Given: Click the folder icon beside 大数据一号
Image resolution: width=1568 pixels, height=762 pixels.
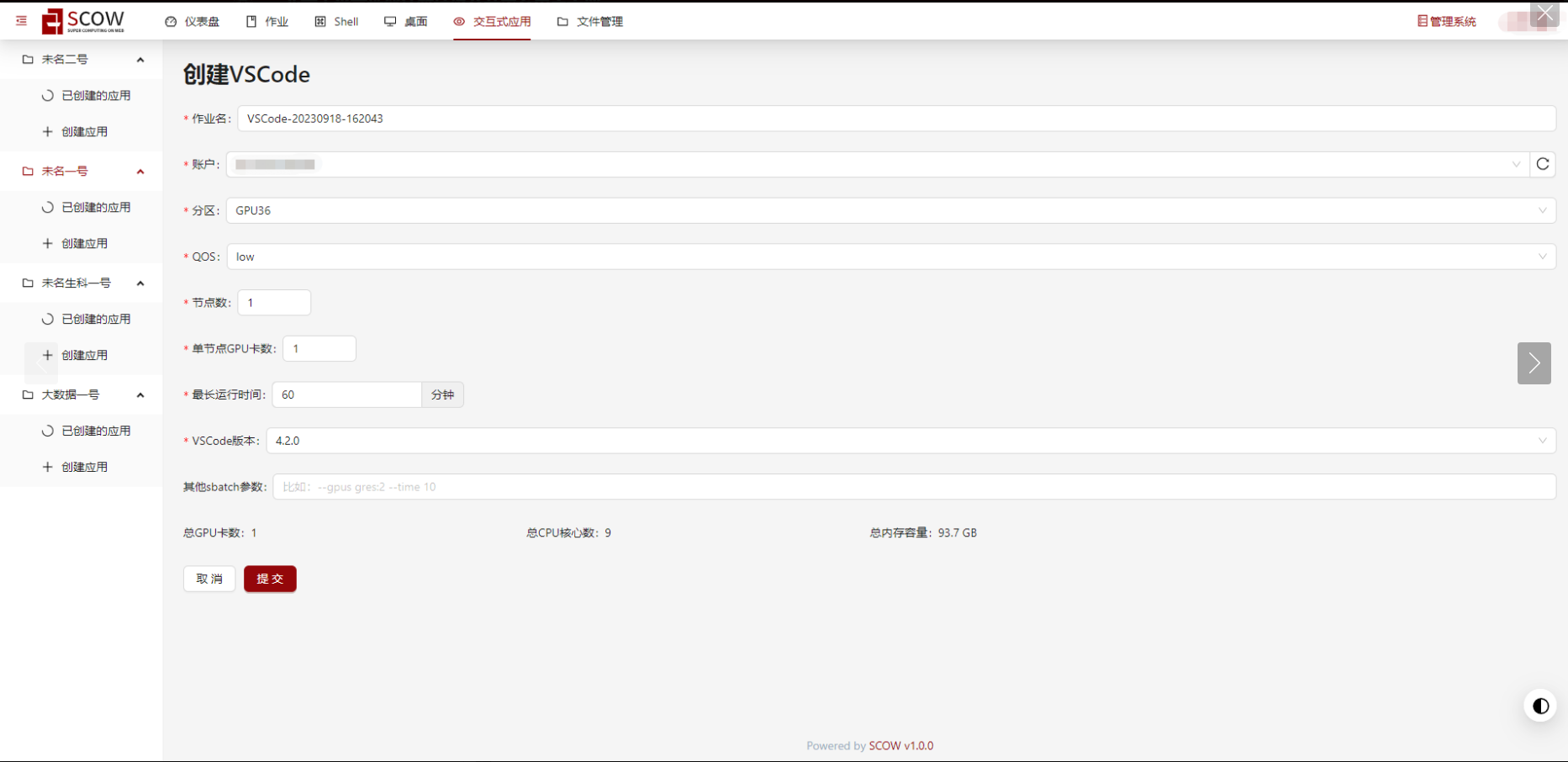Looking at the screenshot, I should (28, 395).
